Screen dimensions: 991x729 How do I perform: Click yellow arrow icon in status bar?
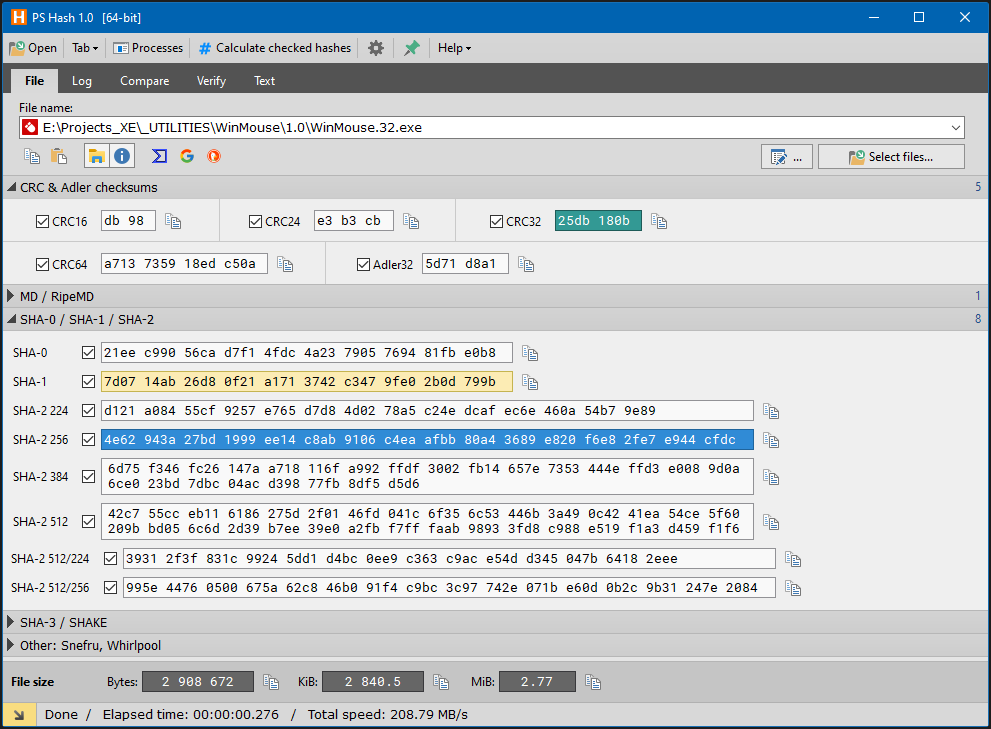point(19,715)
